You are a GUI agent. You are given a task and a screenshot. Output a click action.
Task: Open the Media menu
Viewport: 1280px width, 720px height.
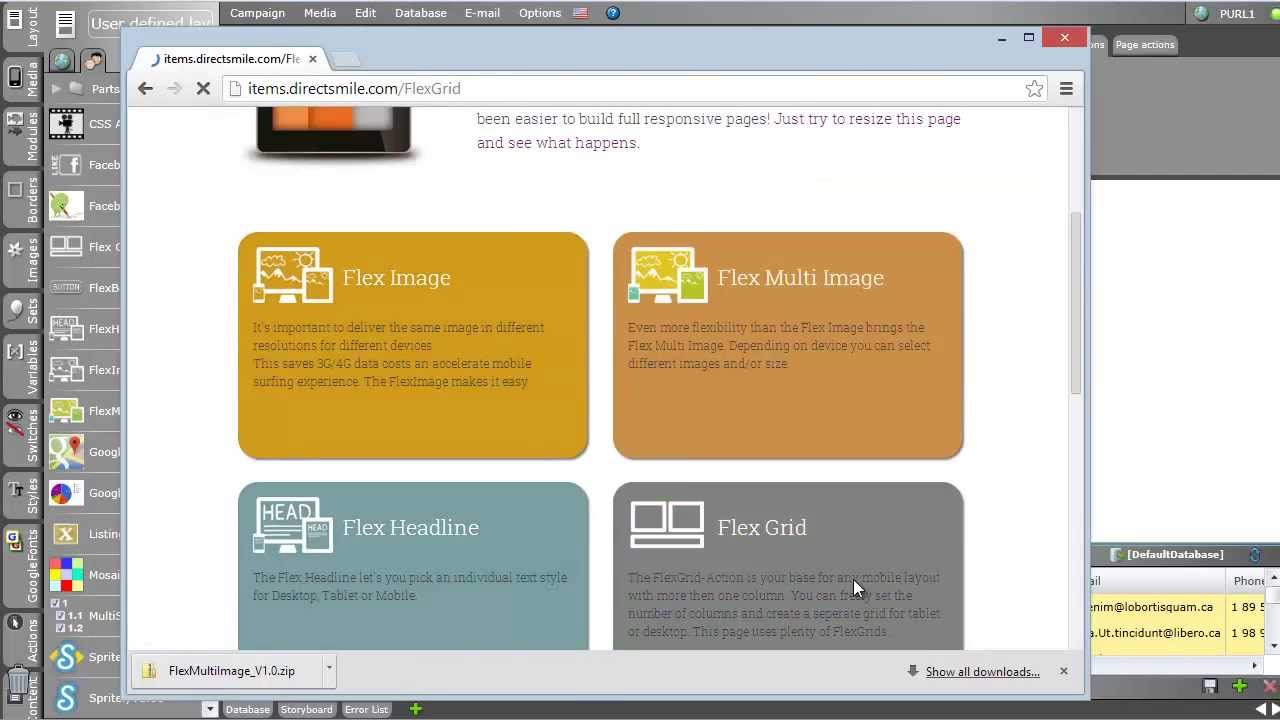click(320, 13)
